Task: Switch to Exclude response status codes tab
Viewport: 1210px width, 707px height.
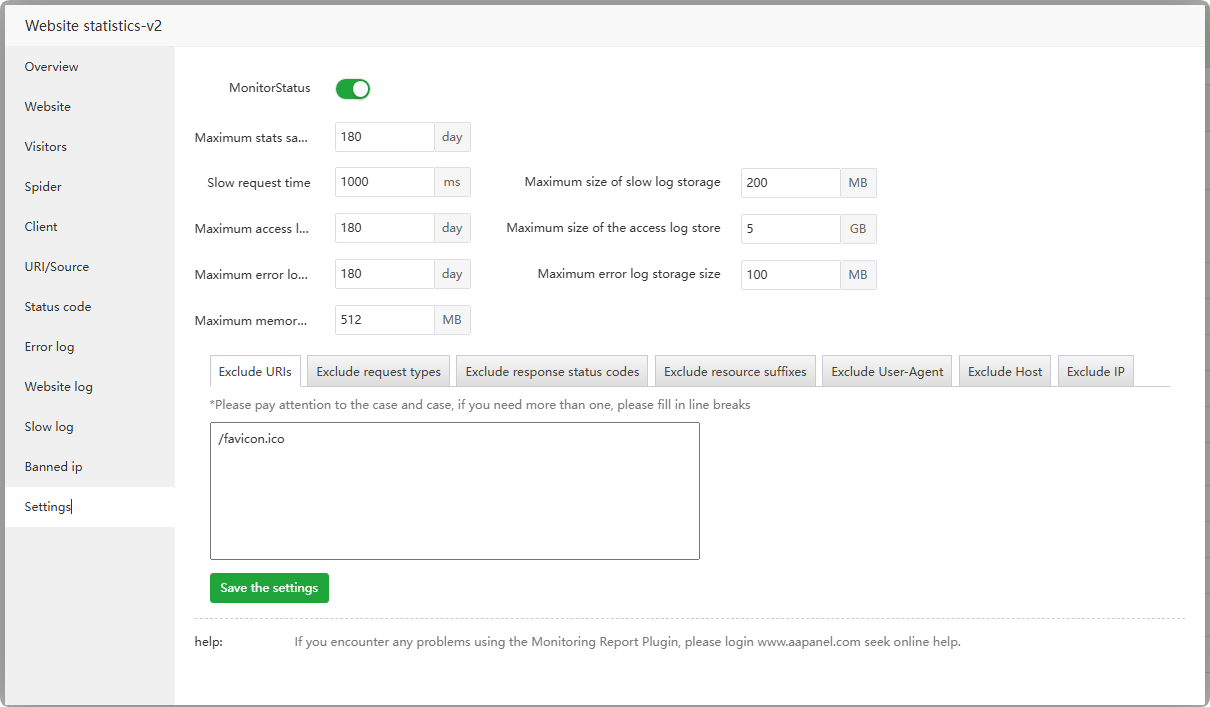Action: 552,372
